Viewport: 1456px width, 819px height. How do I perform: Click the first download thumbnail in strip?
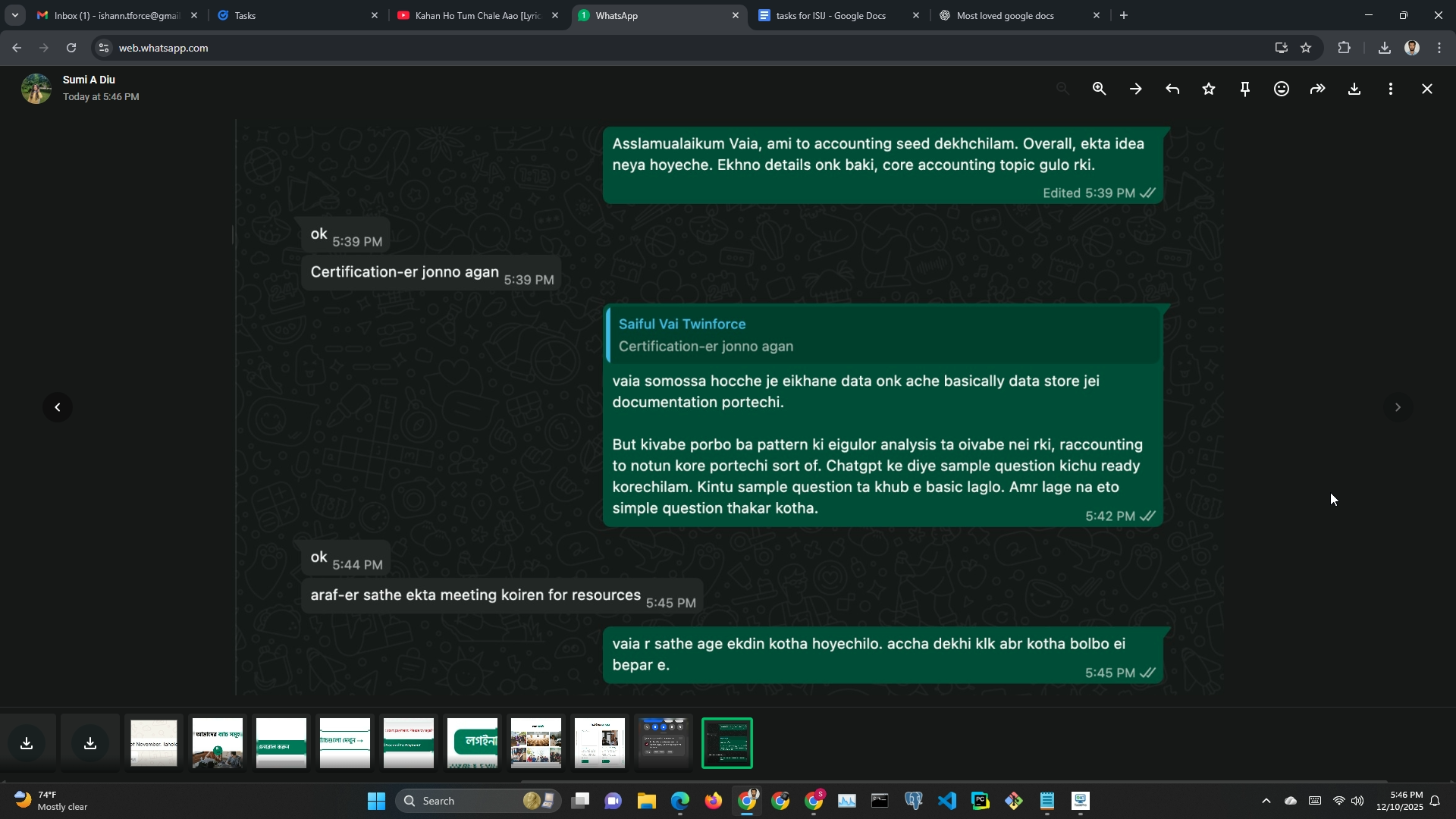27,742
